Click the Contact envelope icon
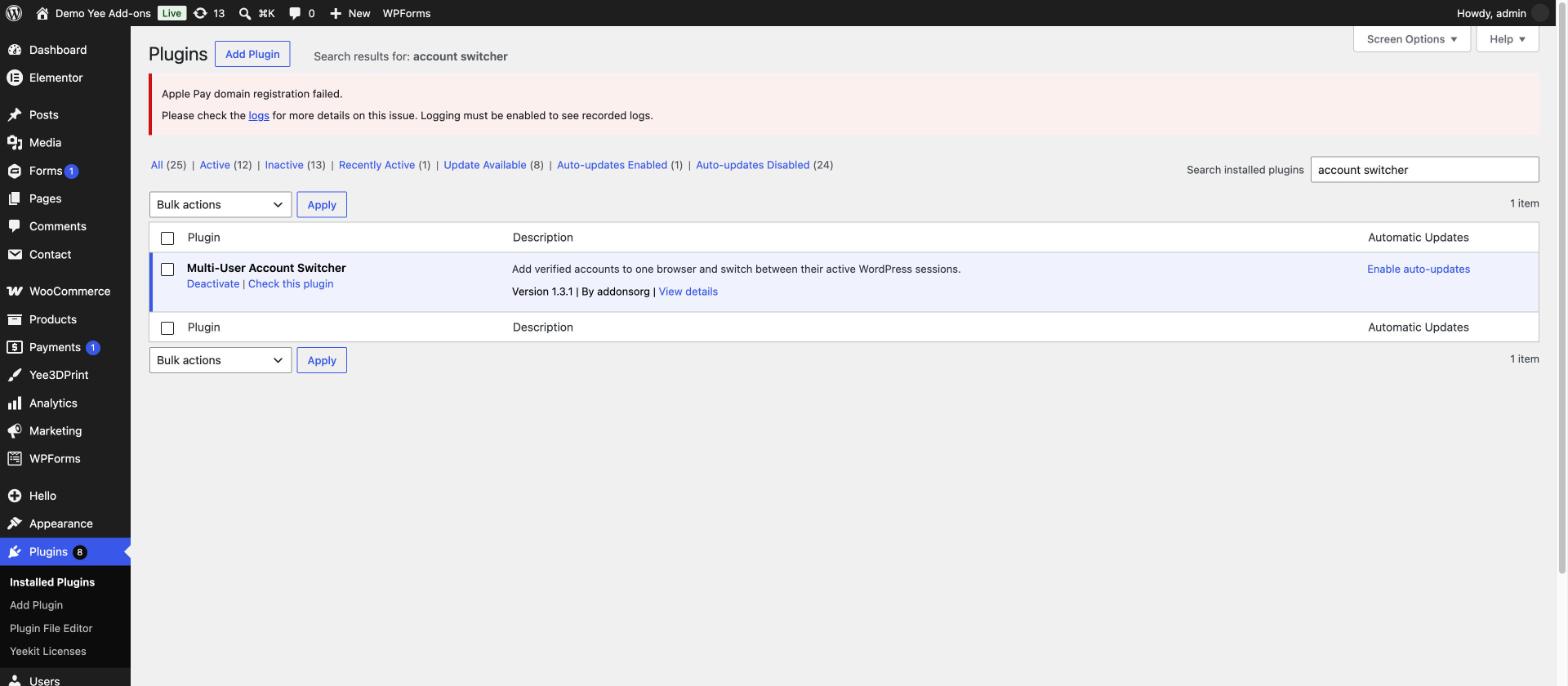1568x686 pixels. 14,255
